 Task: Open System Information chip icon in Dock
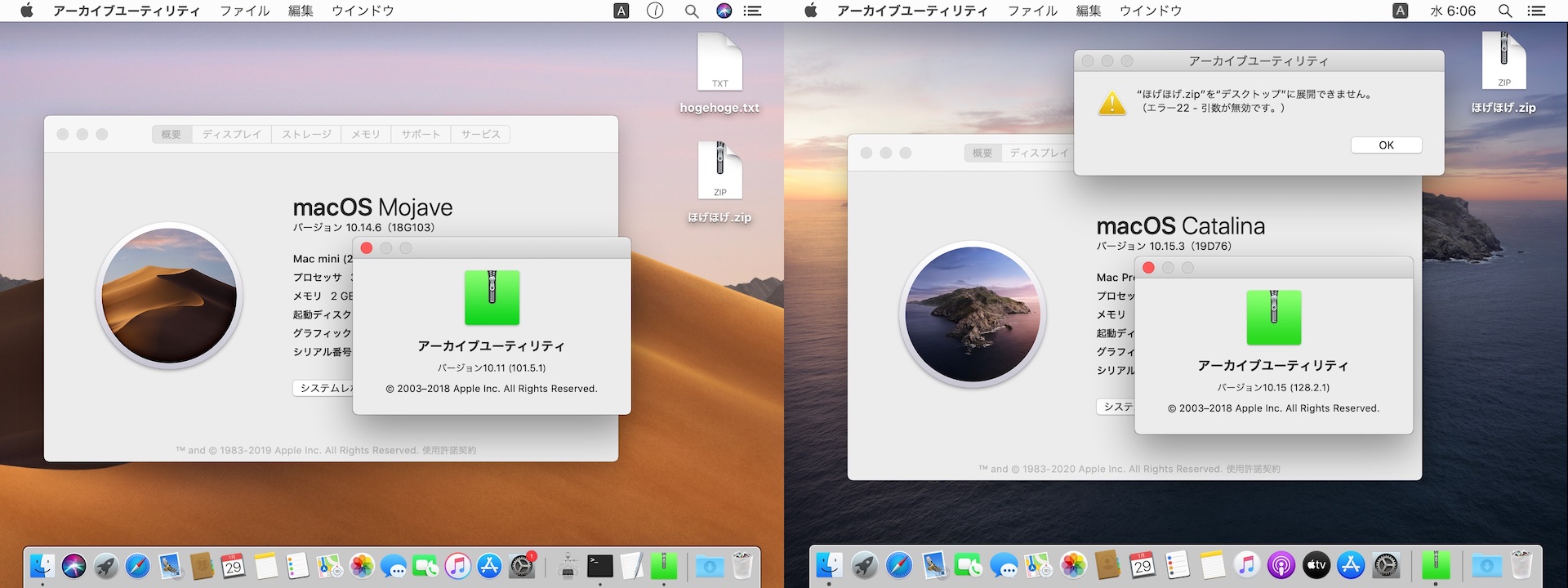(x=568, y=565)
